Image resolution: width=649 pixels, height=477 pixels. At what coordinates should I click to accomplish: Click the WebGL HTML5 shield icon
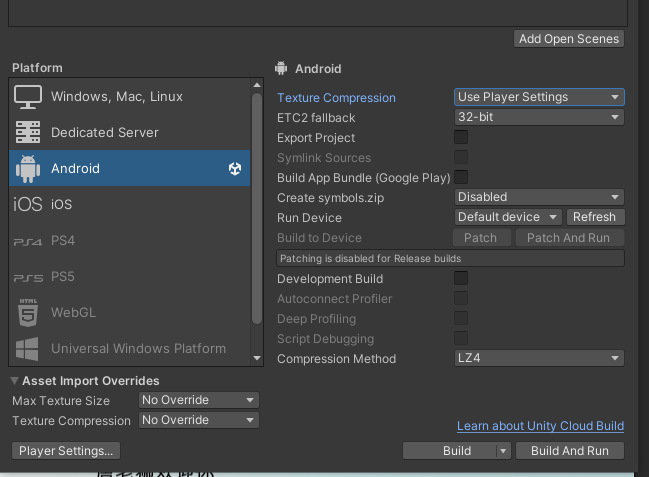coord(28,313)
